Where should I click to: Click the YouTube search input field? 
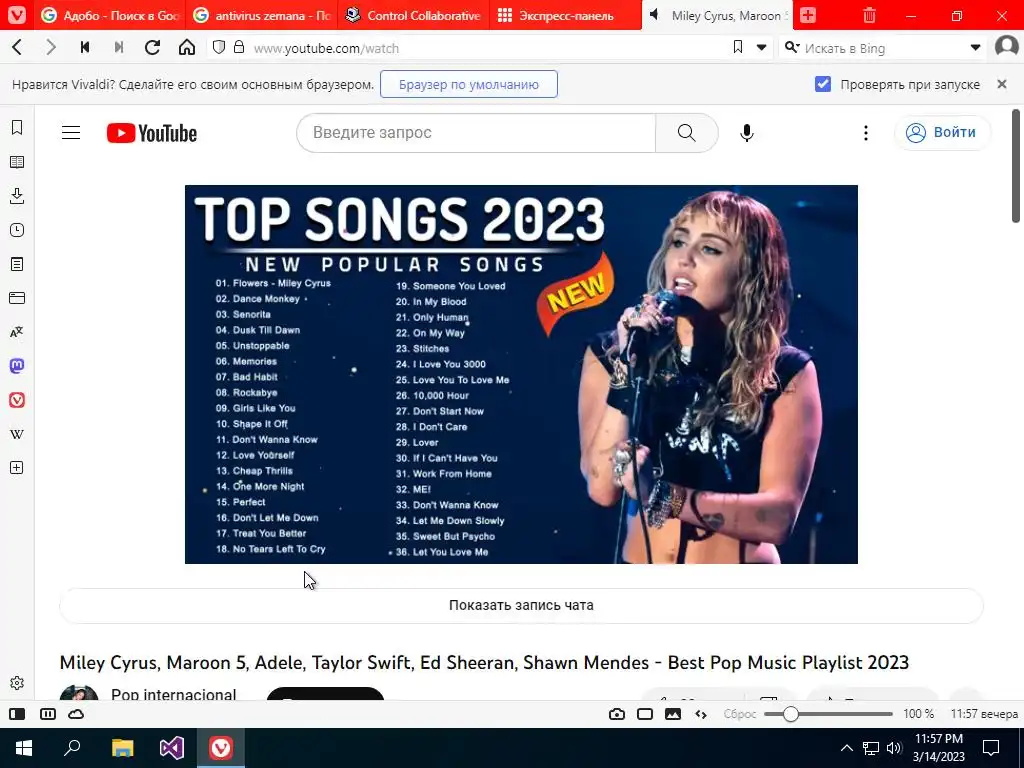pos(476,133)
